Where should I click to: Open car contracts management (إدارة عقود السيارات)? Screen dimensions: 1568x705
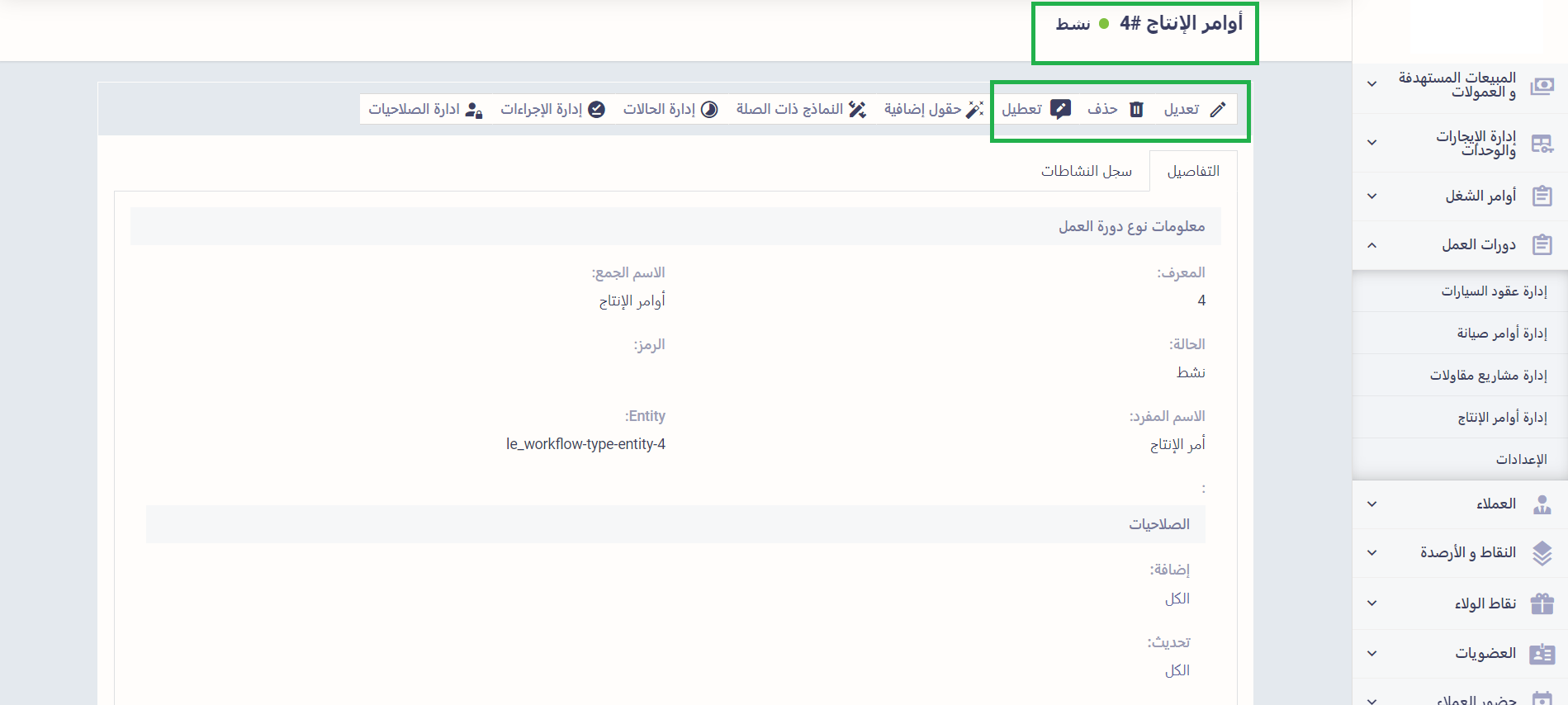(1494, 291)
